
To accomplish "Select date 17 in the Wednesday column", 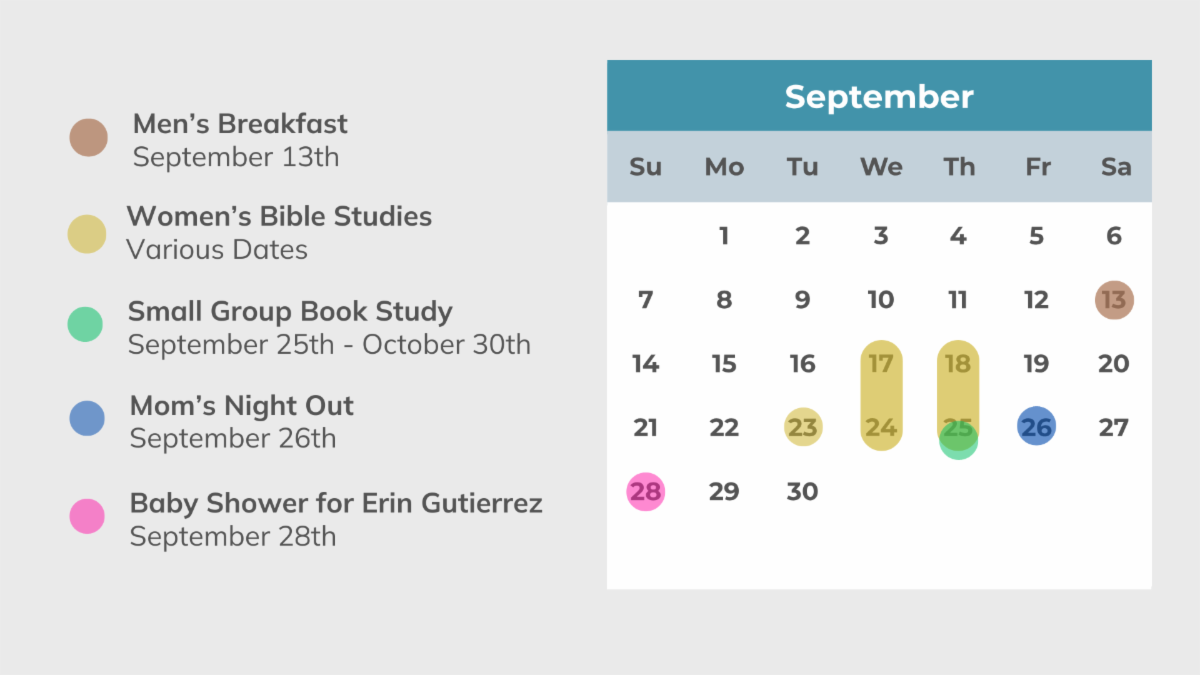I will (880, 364).
